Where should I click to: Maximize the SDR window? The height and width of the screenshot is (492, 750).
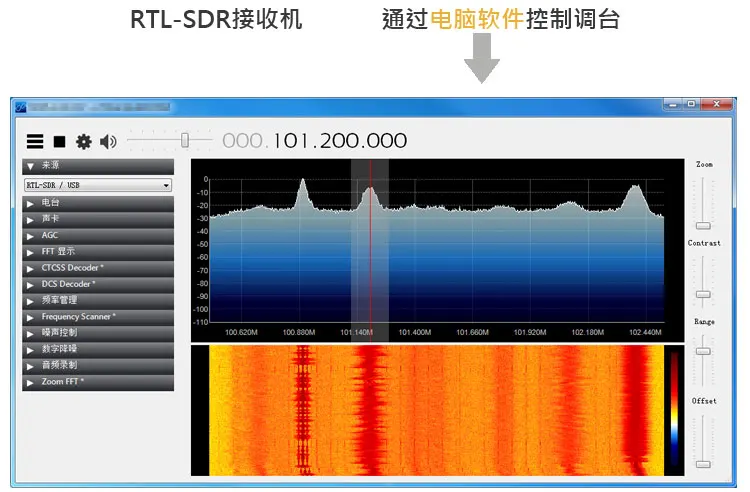tap(691, 104)
